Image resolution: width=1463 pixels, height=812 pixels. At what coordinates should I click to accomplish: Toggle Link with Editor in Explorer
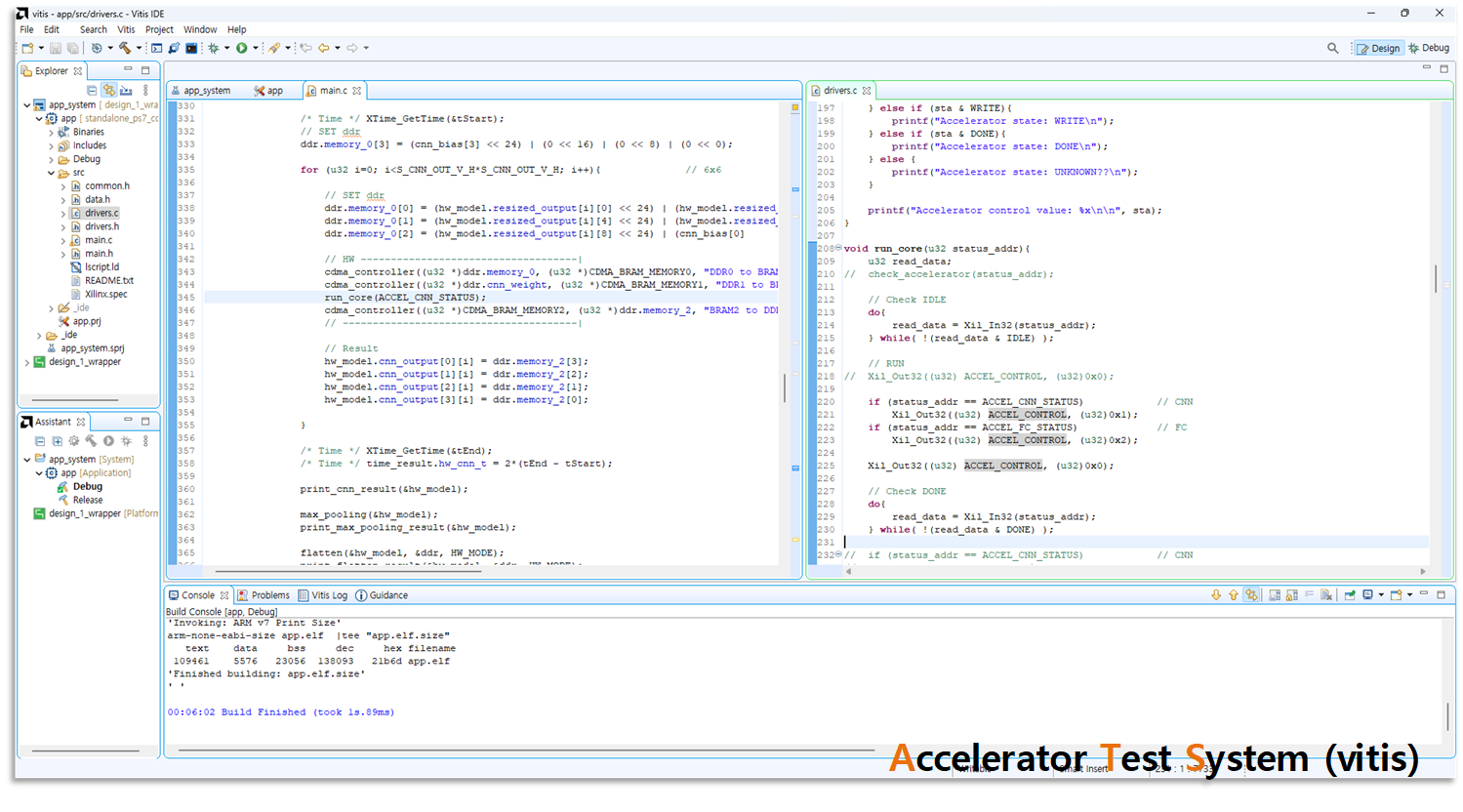tap(108, 90)
